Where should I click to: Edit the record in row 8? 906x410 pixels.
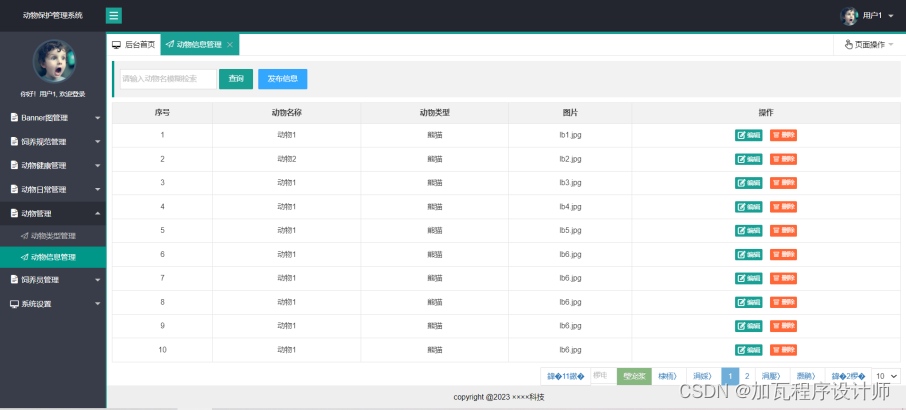click(x=748, y=302)
